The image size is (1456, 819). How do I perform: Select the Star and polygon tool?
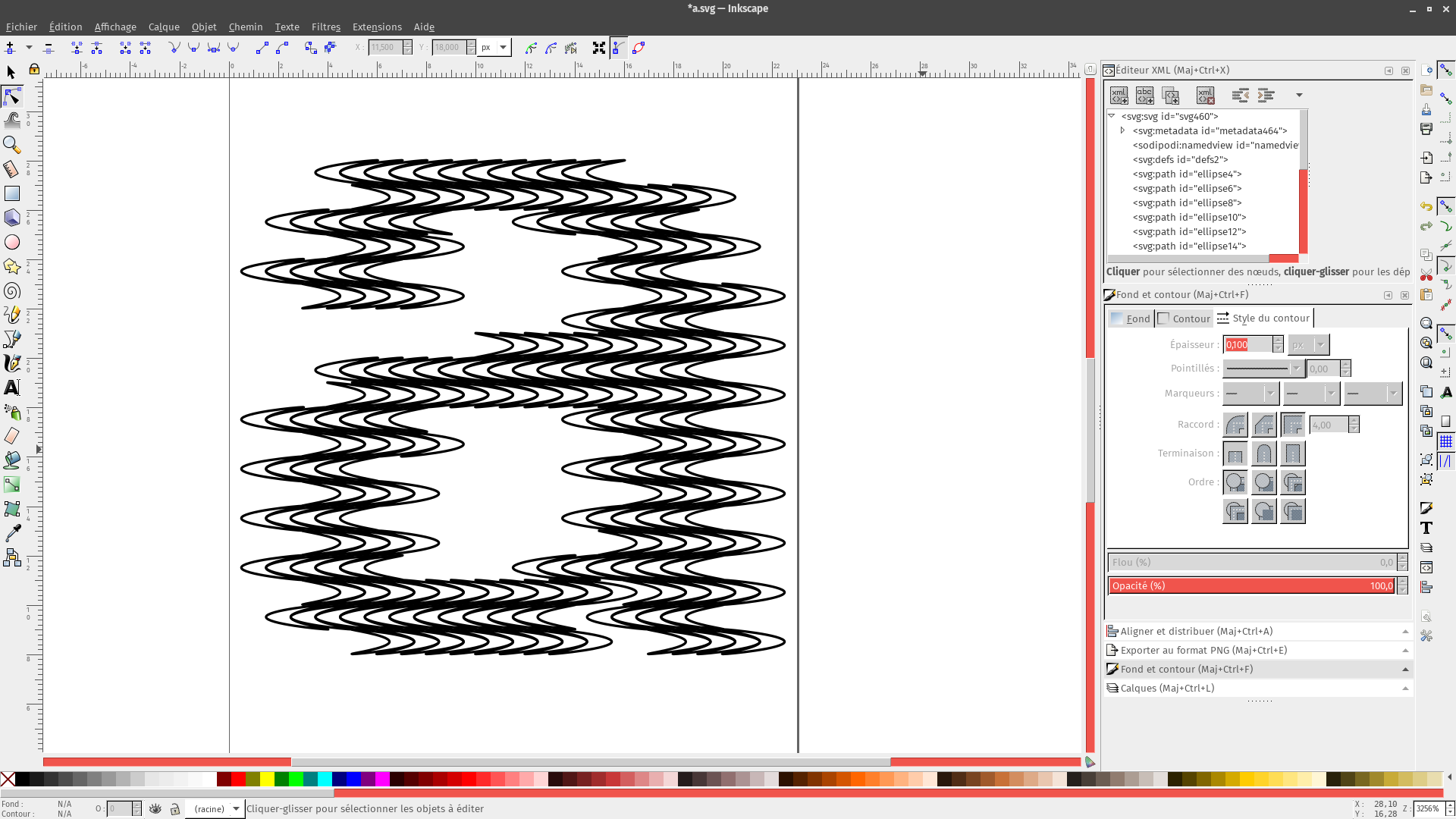[11, 266]
